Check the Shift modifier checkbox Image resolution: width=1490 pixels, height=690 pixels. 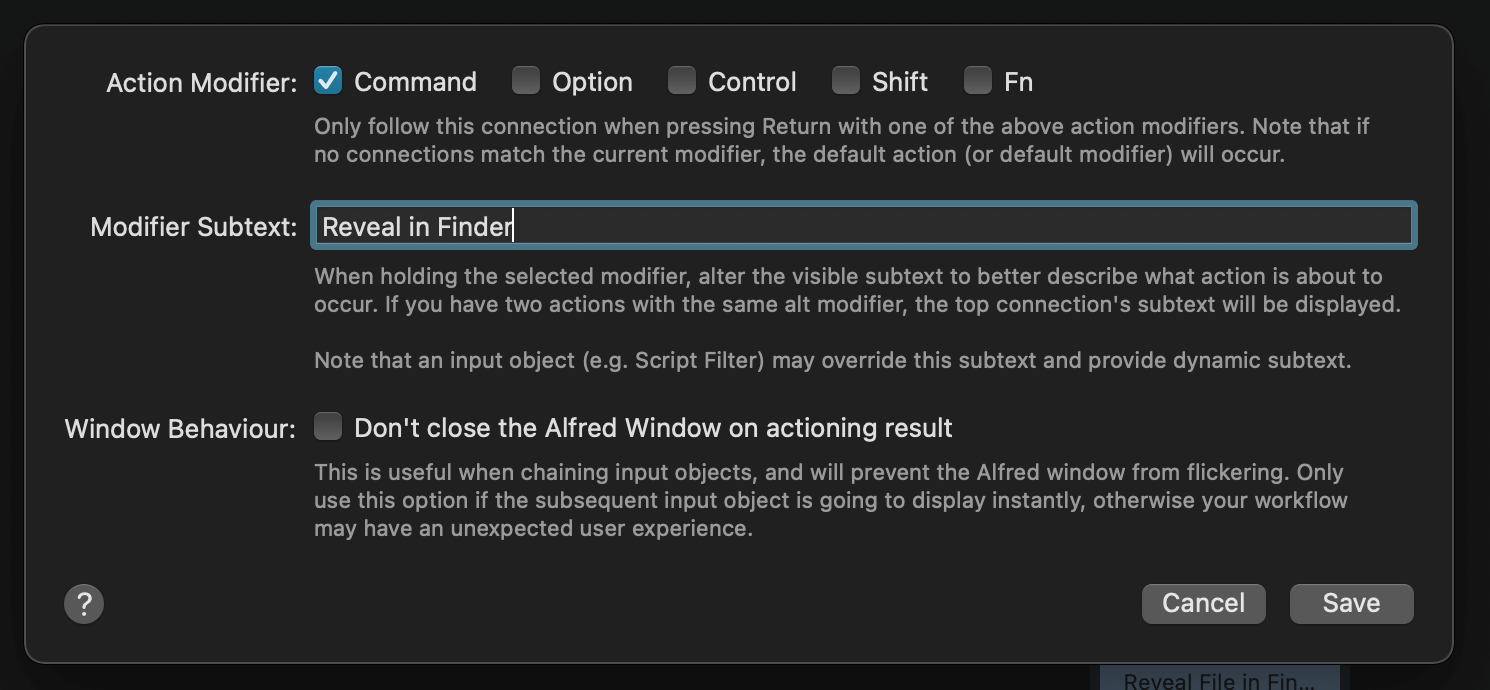[x=846, y=80]
